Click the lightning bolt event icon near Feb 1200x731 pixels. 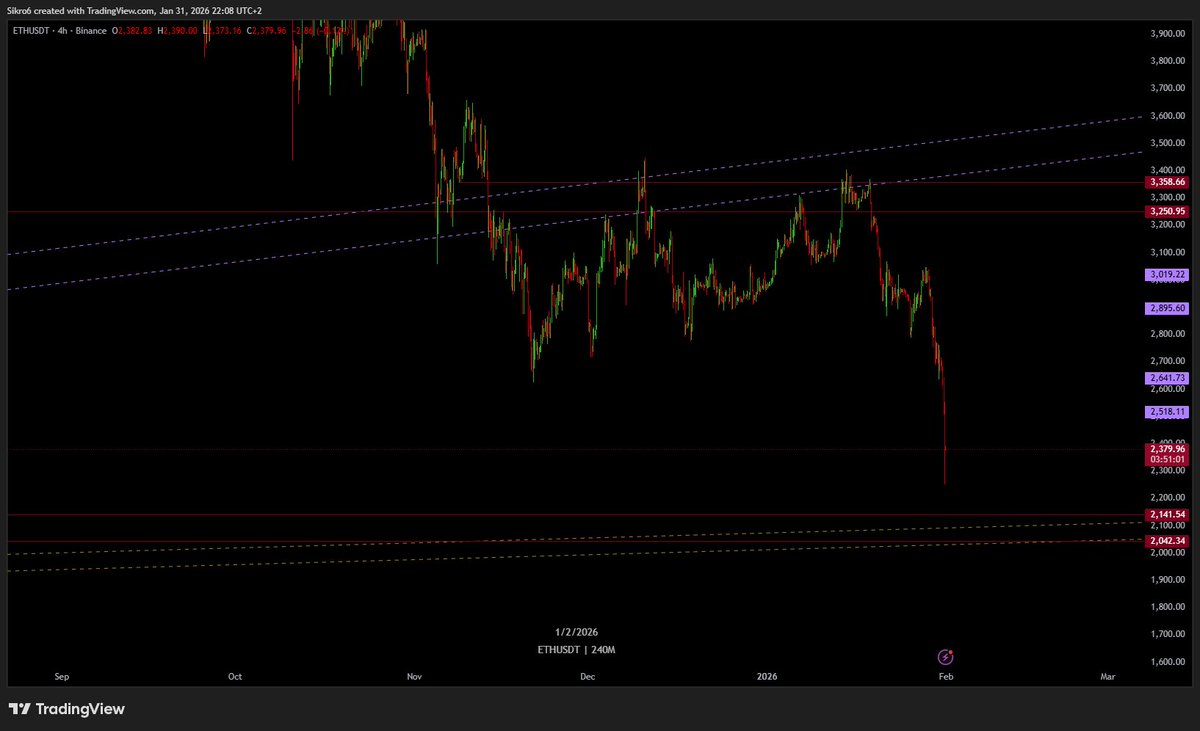945,657
